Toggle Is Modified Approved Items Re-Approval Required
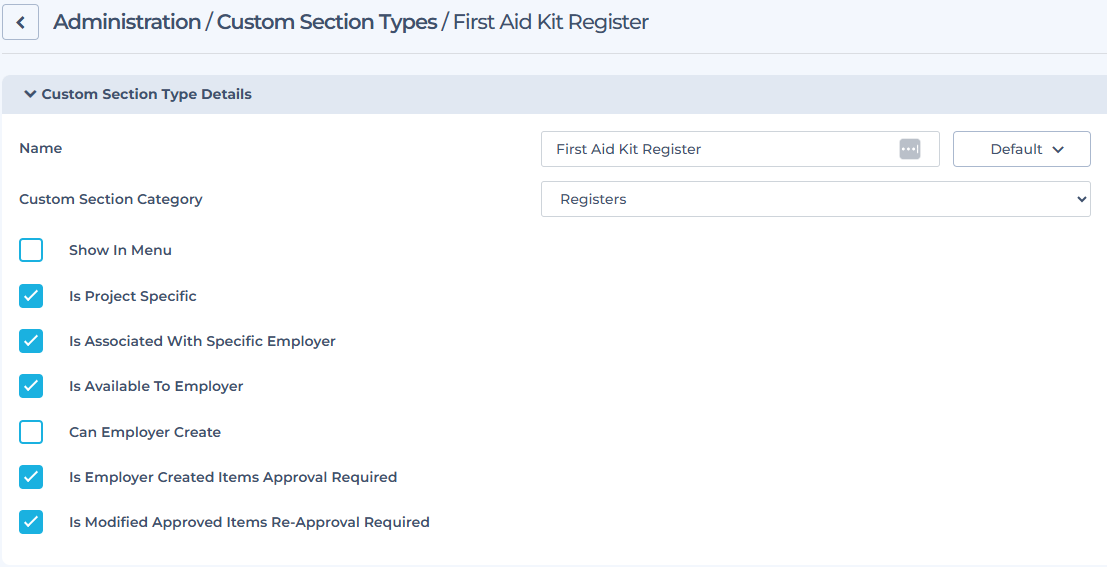The height and width of the screenshot is (567, 1107). pyautogui.click(x=31, y=523)
